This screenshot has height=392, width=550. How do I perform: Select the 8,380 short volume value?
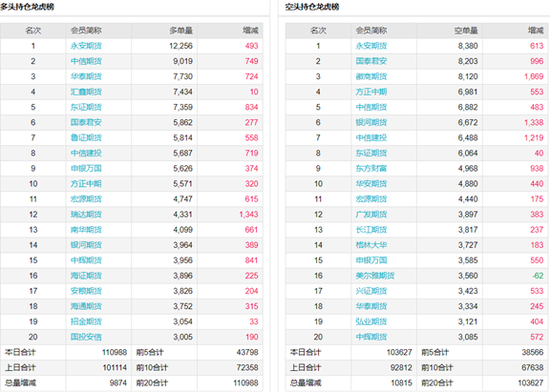coord(468,46)
